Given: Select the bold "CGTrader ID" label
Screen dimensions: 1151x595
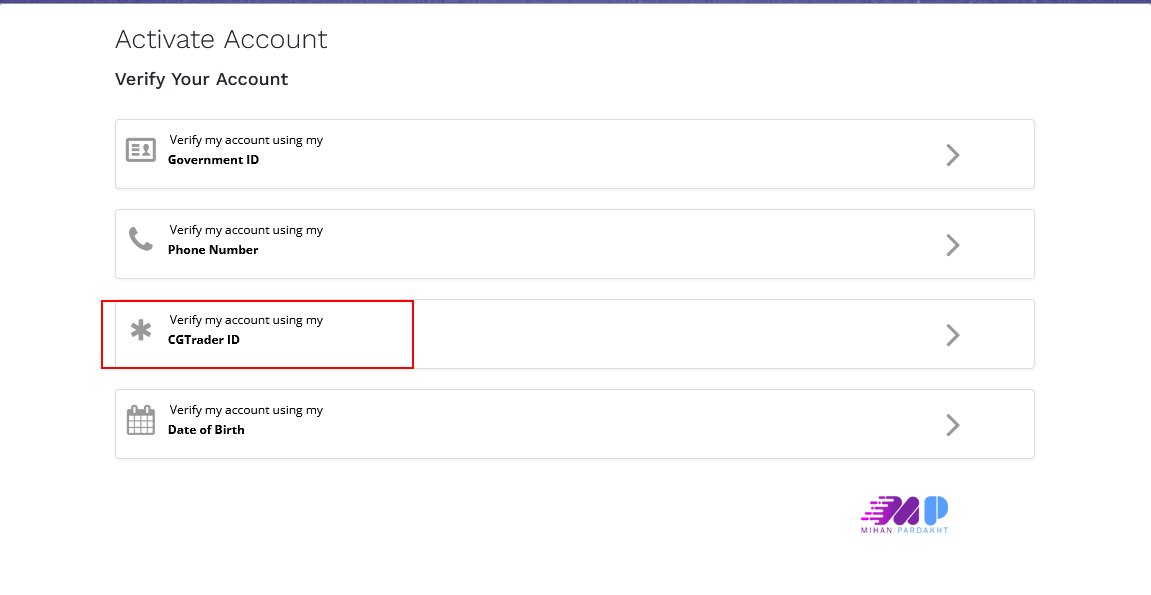Looking at the screenshot, I should coord(204,340).
